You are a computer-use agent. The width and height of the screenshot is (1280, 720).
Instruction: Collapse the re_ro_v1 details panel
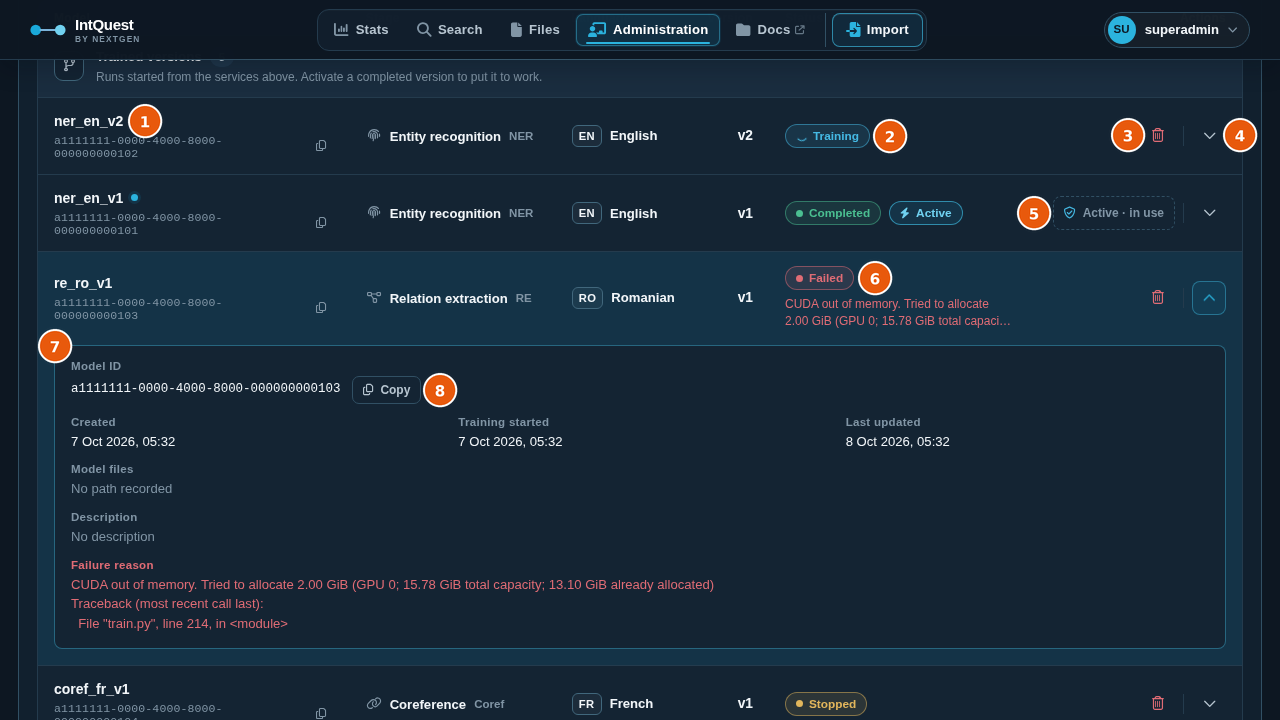click(1209, 298)
